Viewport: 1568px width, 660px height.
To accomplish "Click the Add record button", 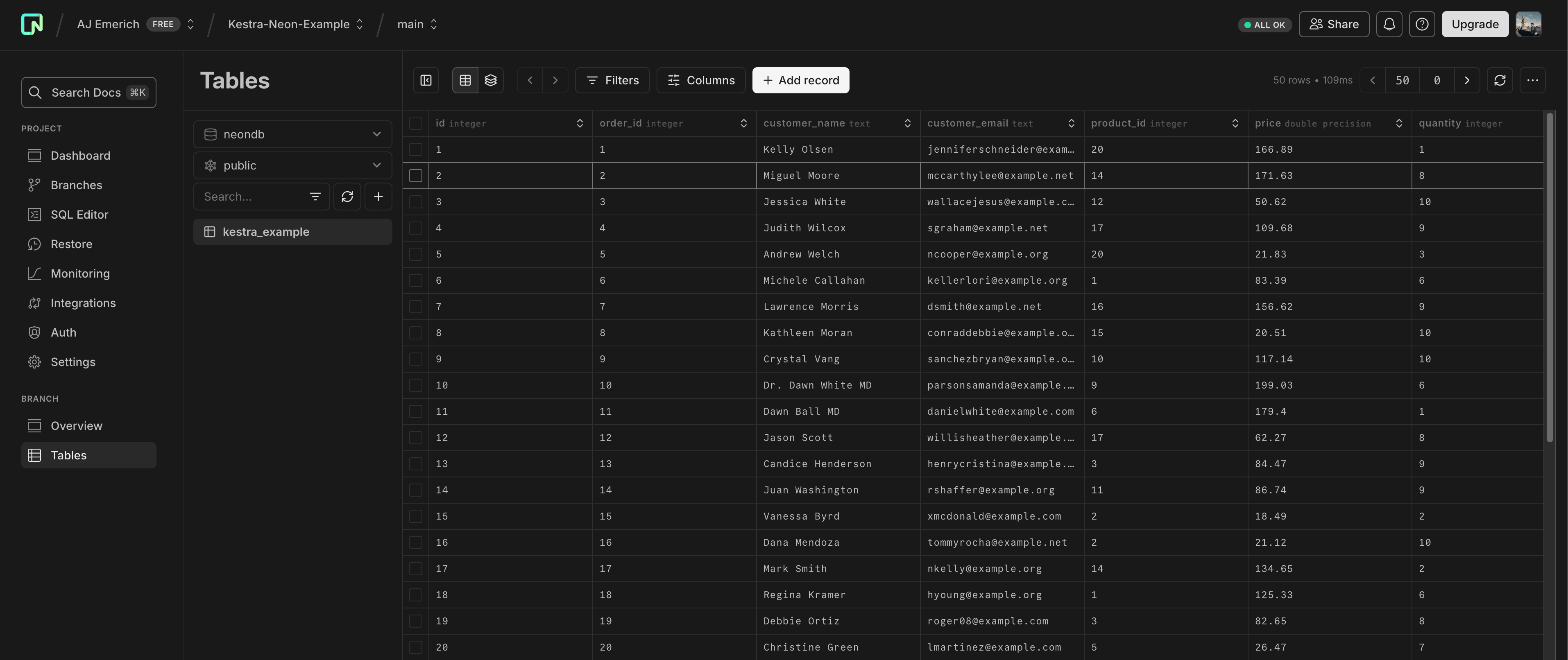I will coord(800,80).
